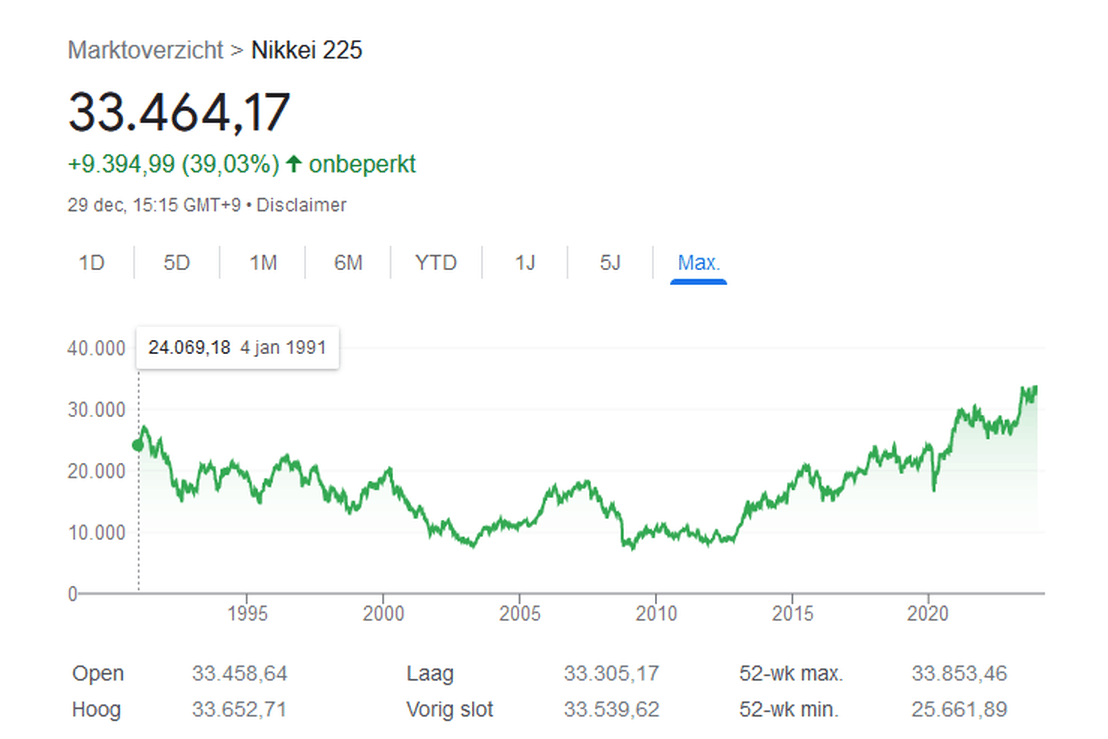Open the Marktoverzicht breadcrumb link
This screenshot has height=739, width=1108.
pos(145,50)
